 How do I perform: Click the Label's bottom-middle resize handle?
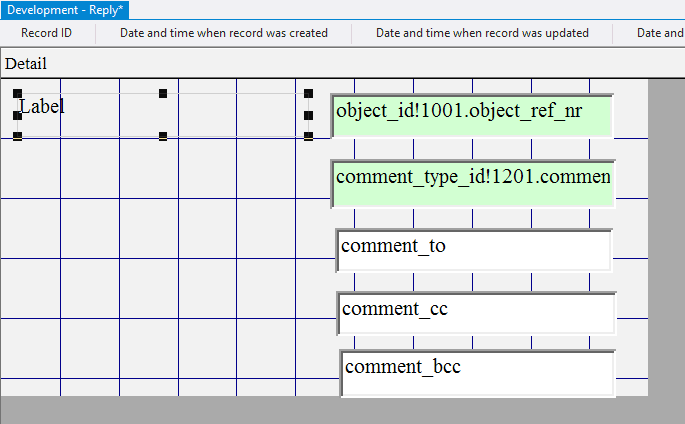click(163, 136)
